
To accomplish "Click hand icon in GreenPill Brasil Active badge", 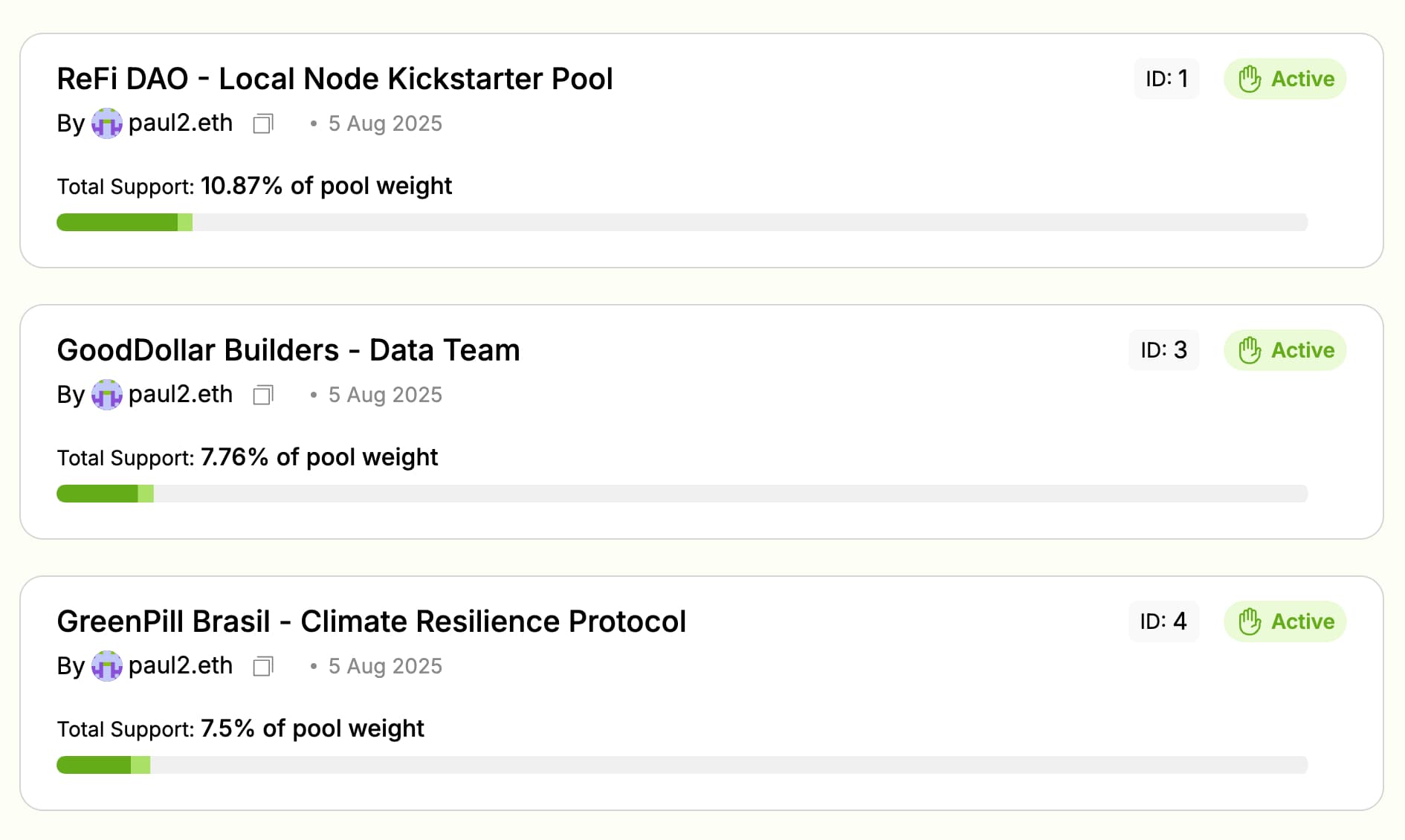I will (x=1250, y=621).
